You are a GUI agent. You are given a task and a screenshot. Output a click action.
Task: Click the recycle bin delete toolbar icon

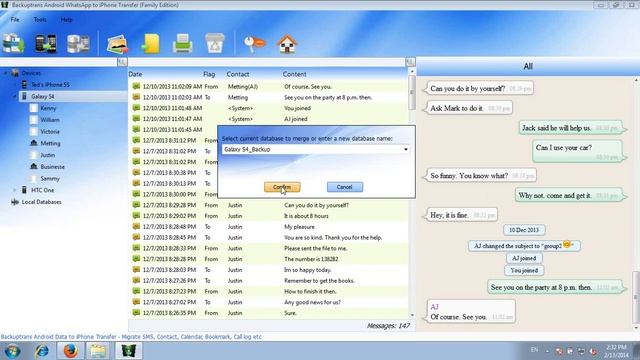pyautogui.click(x=215, y=43)
